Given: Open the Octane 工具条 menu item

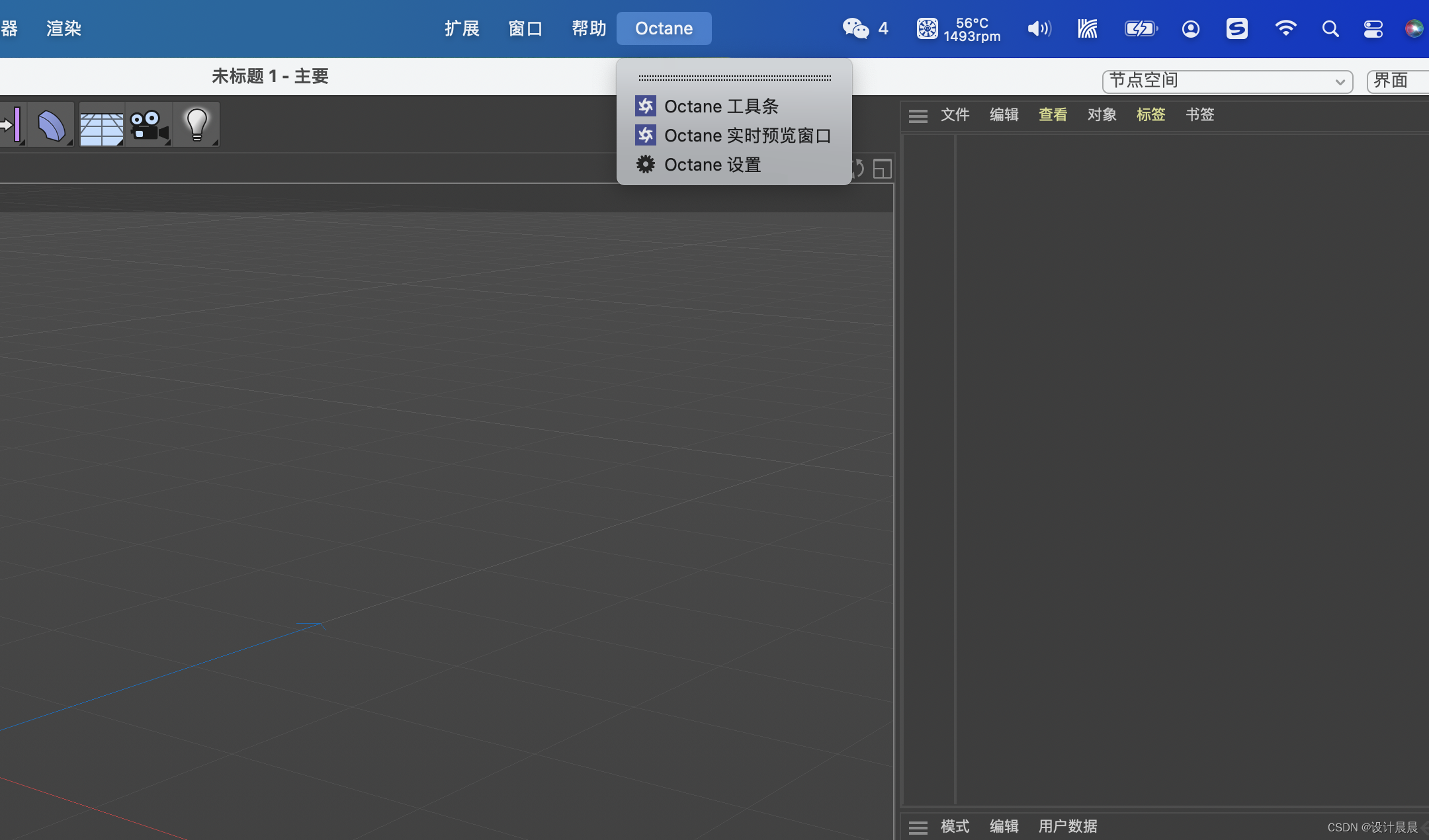Looking at the screenshot, I should [720, 106].
